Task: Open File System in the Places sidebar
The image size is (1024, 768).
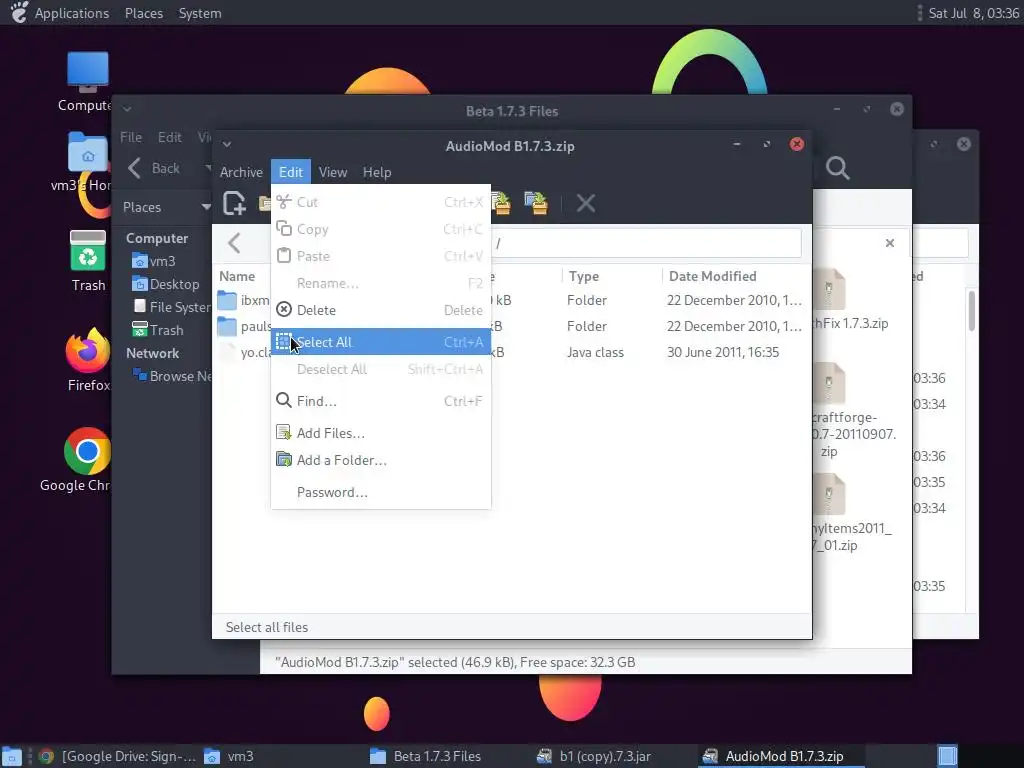Action: click(172, 307)
